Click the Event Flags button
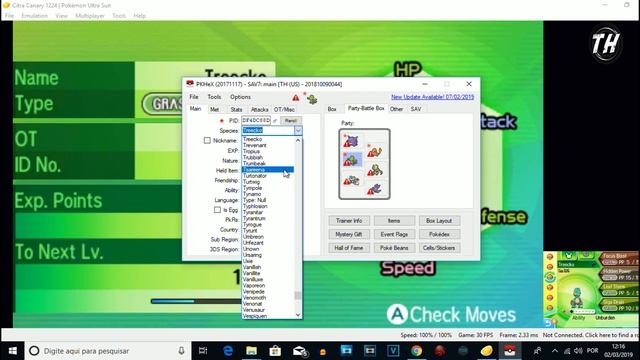The height and width of the screenshot is (360, 640). coord(394,234)
